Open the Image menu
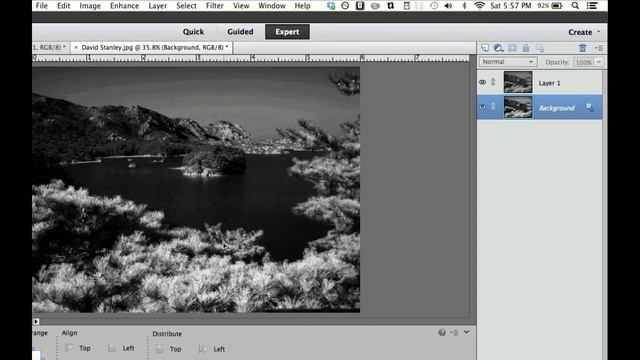640x360 pixels. (90, 6)
